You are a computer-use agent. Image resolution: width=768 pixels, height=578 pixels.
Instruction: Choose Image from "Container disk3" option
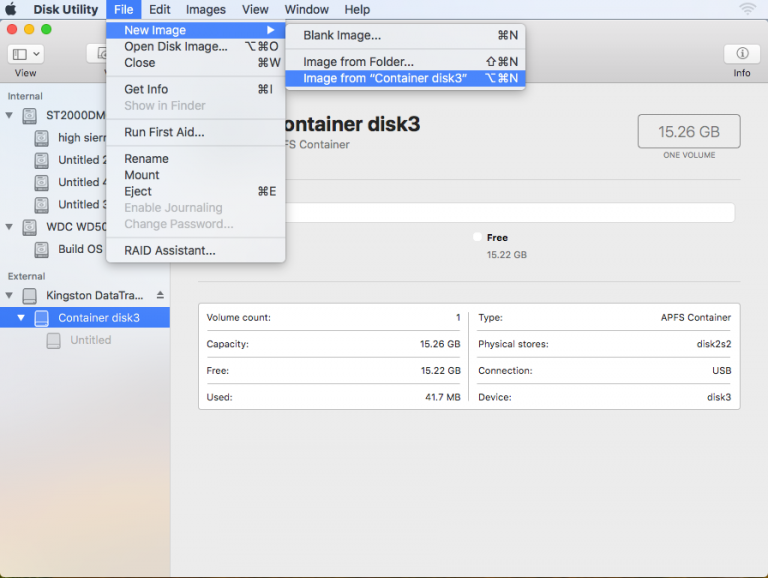click(x=385, y=78)
